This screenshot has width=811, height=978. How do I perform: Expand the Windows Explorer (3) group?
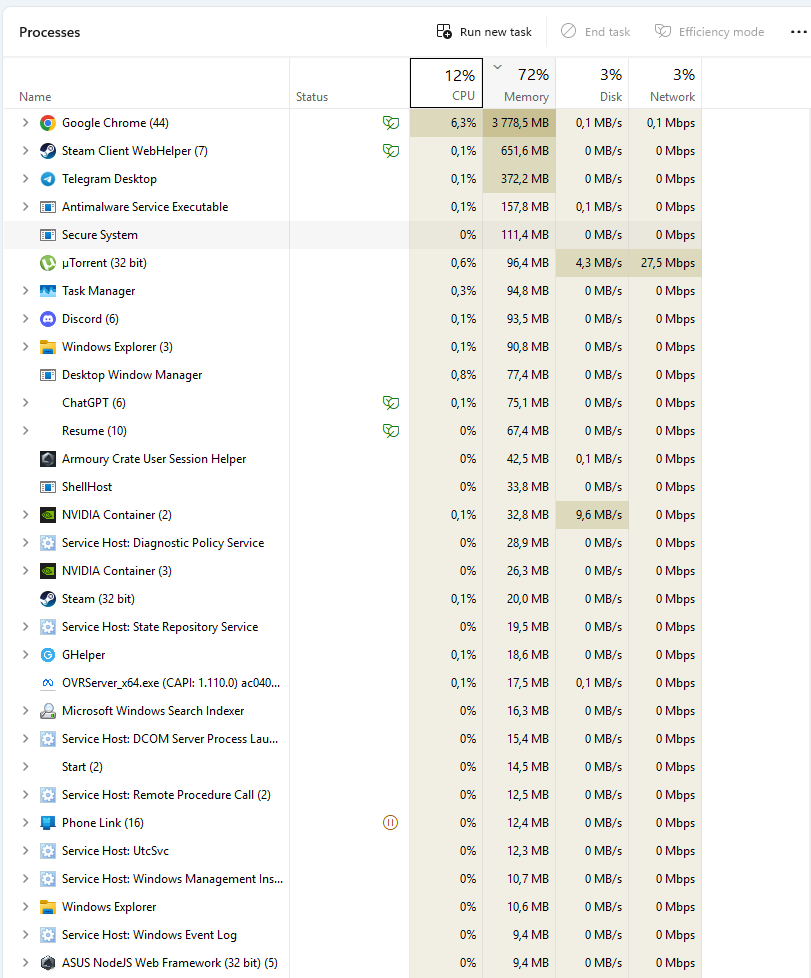coord(25,347)
